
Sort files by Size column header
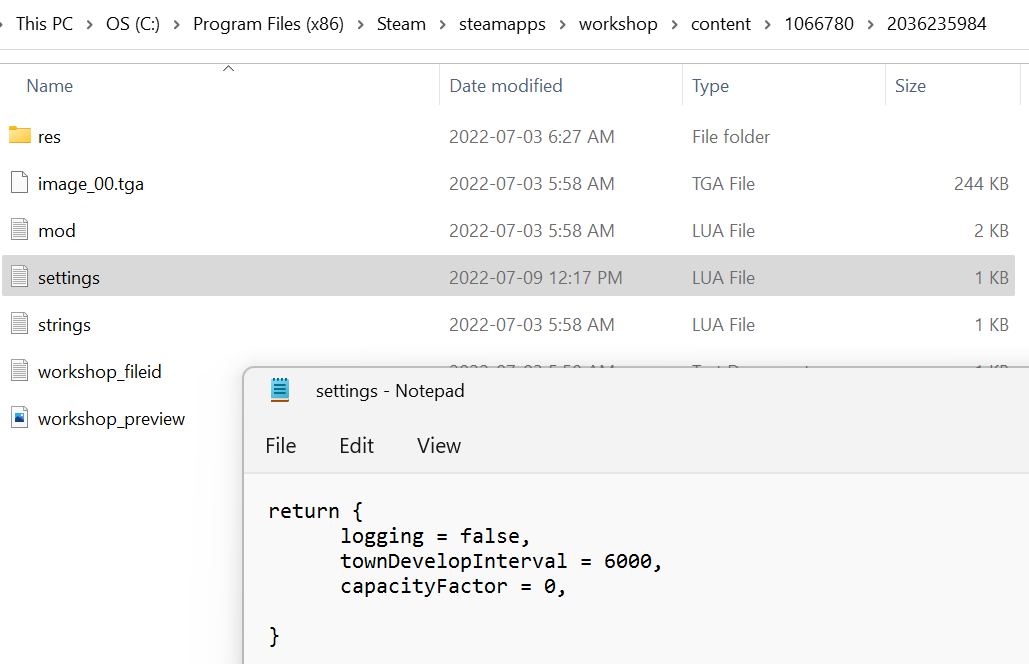click(x=910, y=86)
